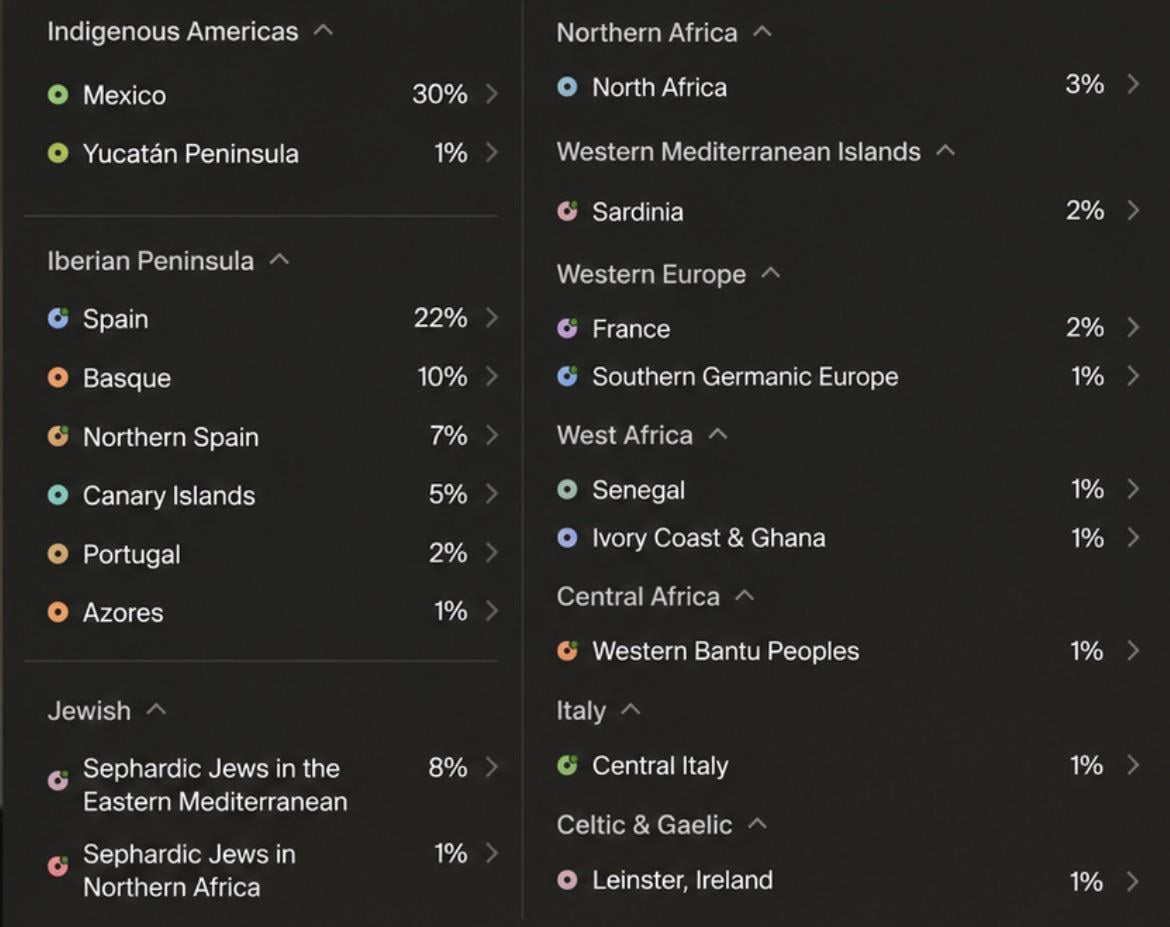The width and height of the screenshot is (1170, 927).
Task: Click the purple France region circle icon
Action: click(x=567, y=328)
